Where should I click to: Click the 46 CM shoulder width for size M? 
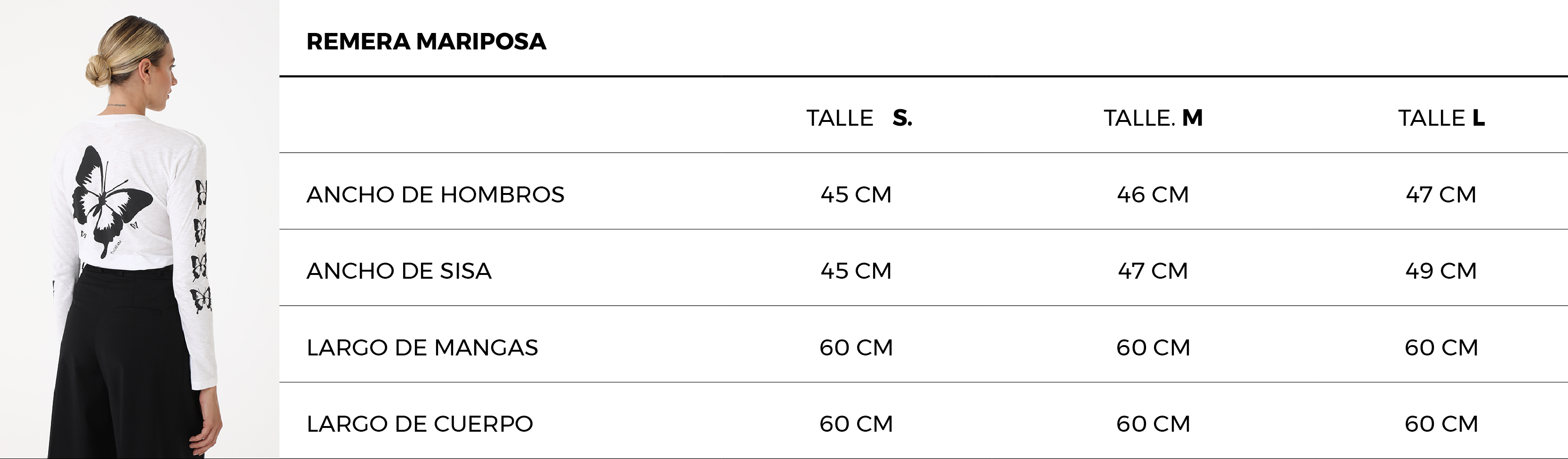1153,195
